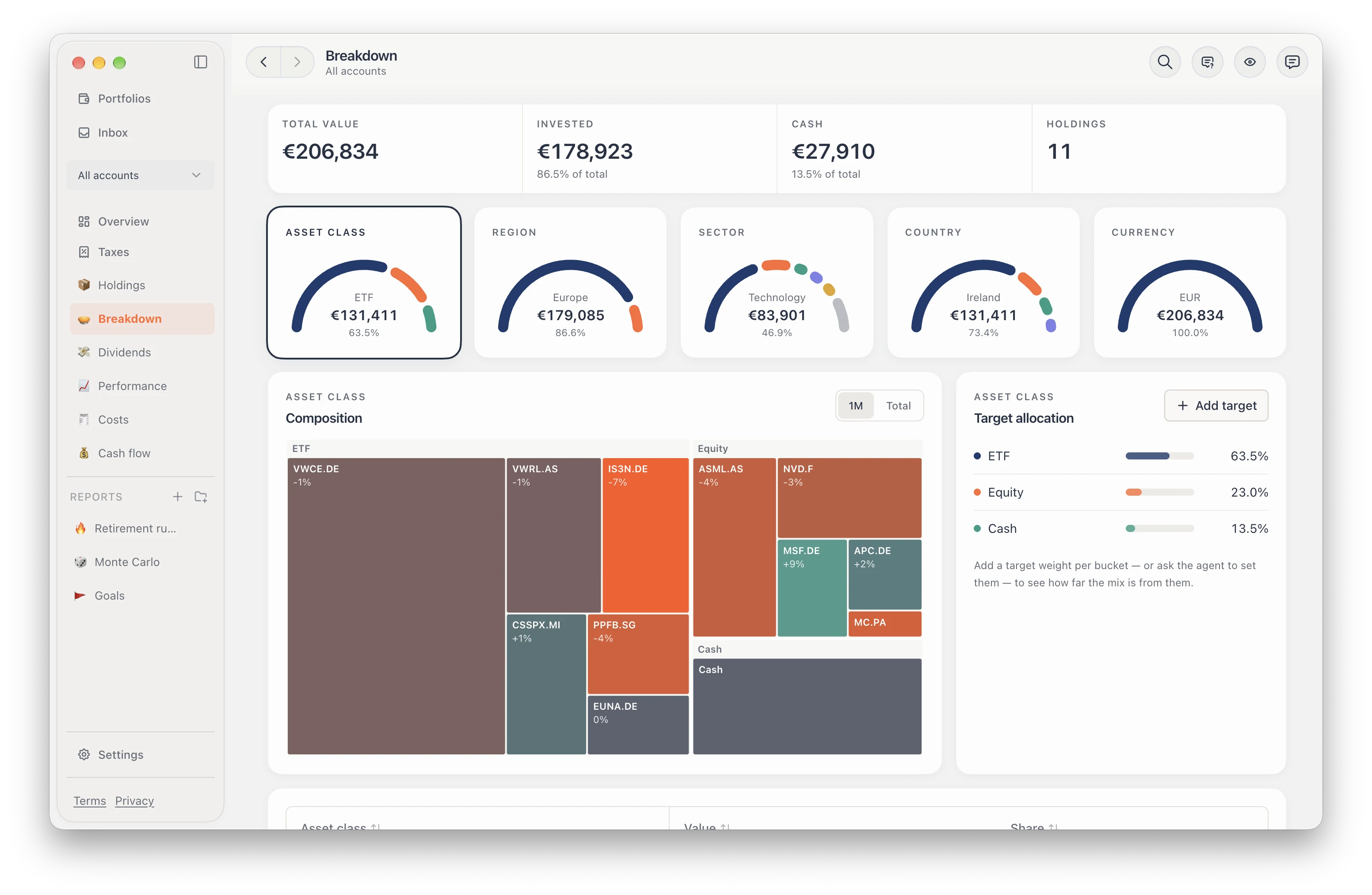Open the Terms link
Screen dimensions: 1372x895
click(90, 801)
